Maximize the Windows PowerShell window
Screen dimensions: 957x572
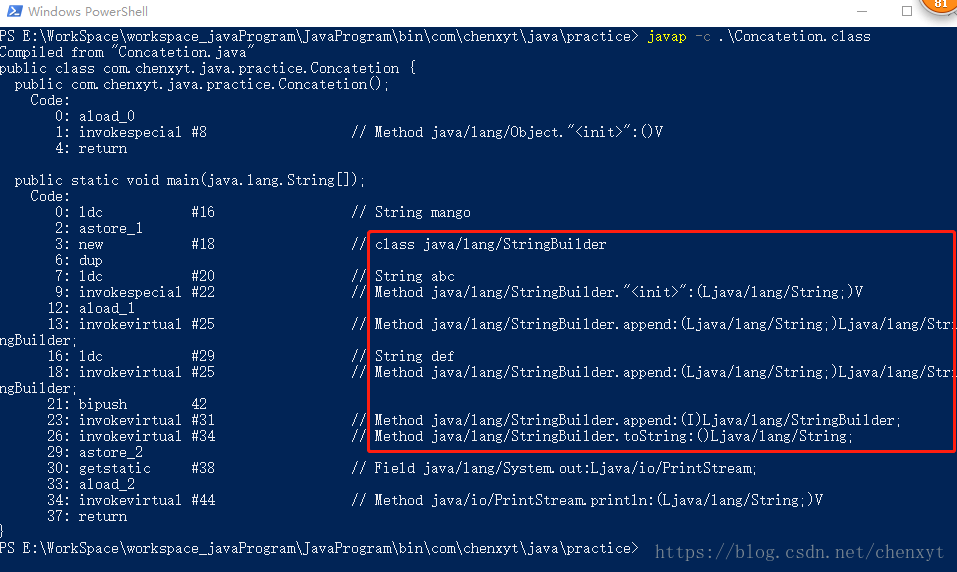pos(907,11)
